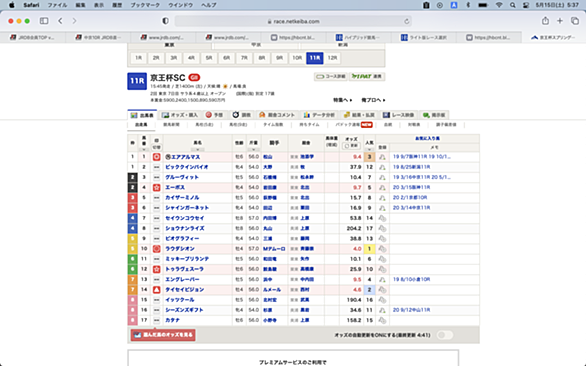Select the 1R race button
Screen dimensions: 586x366
[x=139, y=58]
